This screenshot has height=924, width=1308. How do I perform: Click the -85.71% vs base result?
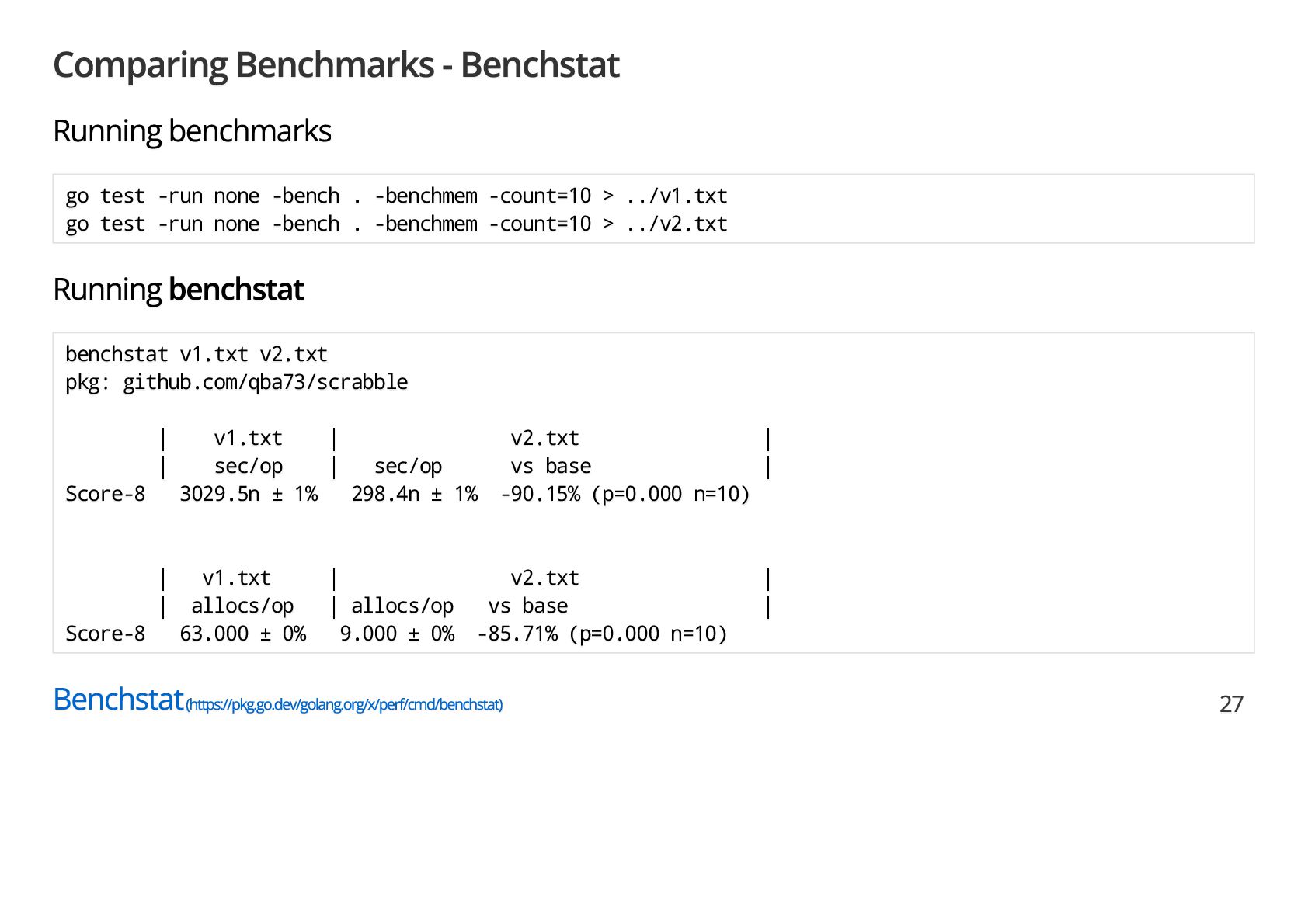point(517,634)
